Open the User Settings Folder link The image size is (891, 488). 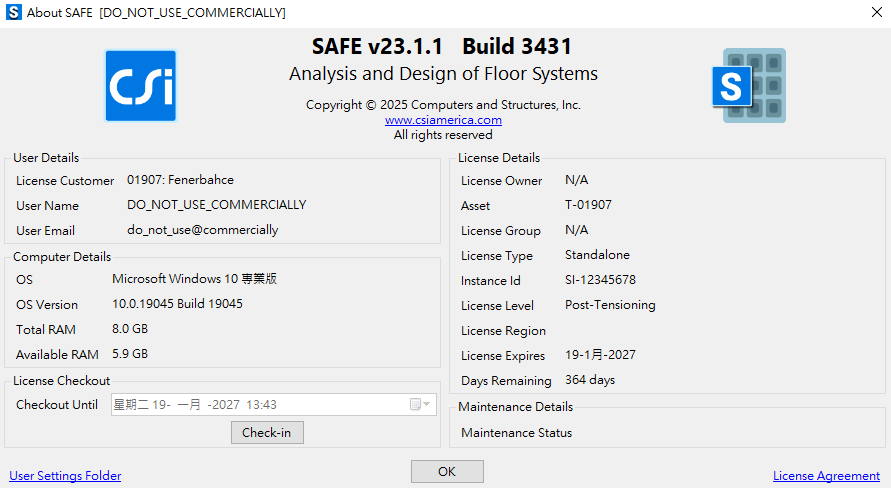pos(65,476)
